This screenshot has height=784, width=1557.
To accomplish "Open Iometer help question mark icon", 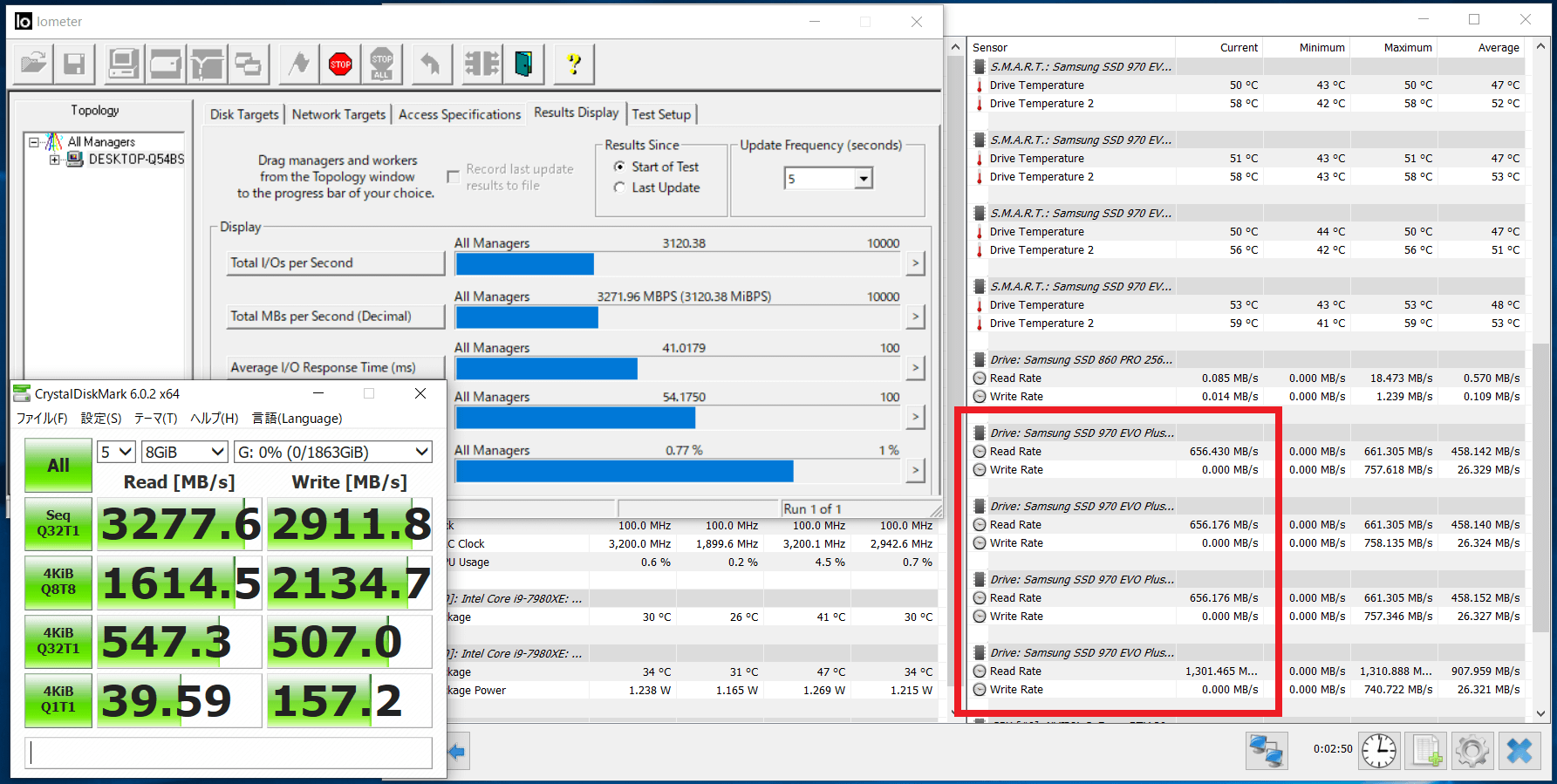I will (573, 64).
